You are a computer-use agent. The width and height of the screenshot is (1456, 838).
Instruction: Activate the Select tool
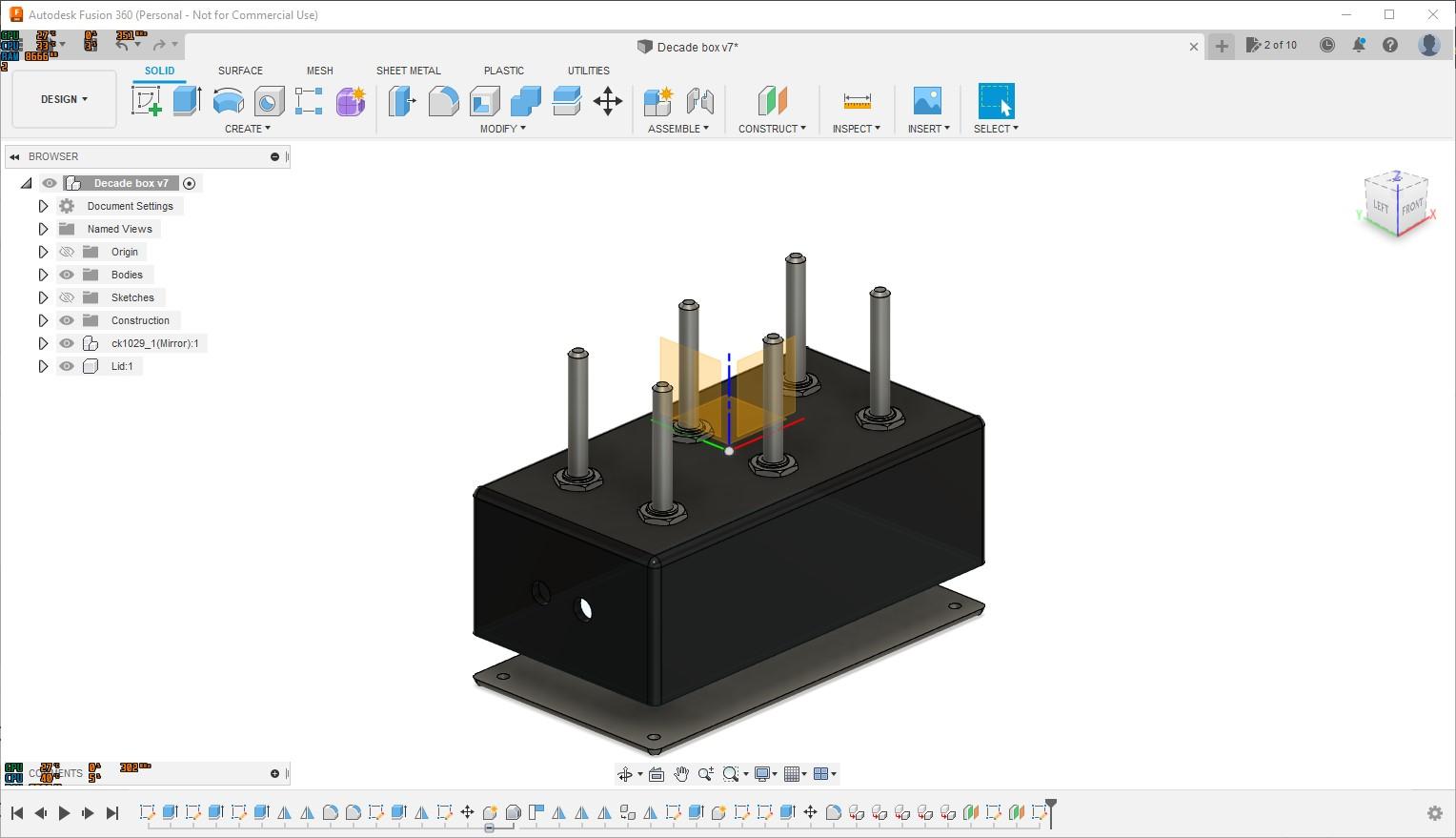point(996,100)
